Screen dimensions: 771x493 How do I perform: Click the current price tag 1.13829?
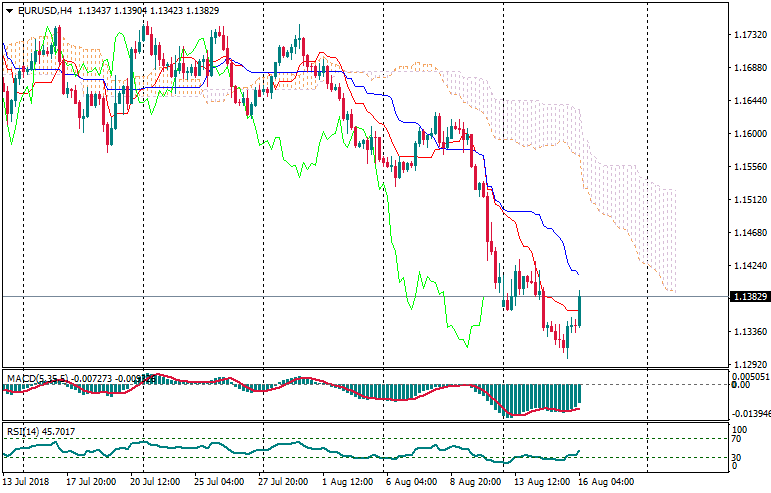coord(749,297)
